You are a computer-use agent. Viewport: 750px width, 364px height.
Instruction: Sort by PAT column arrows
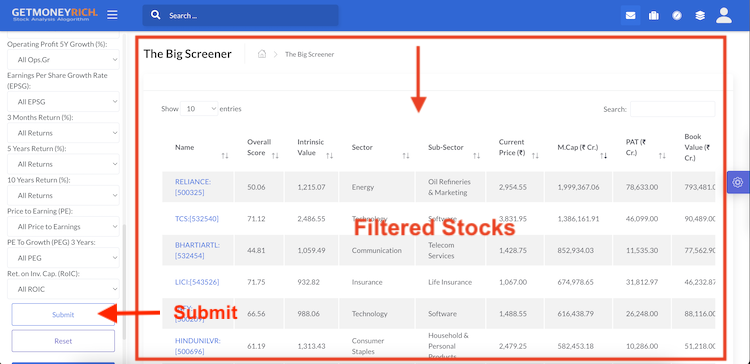tap(662, 156)
